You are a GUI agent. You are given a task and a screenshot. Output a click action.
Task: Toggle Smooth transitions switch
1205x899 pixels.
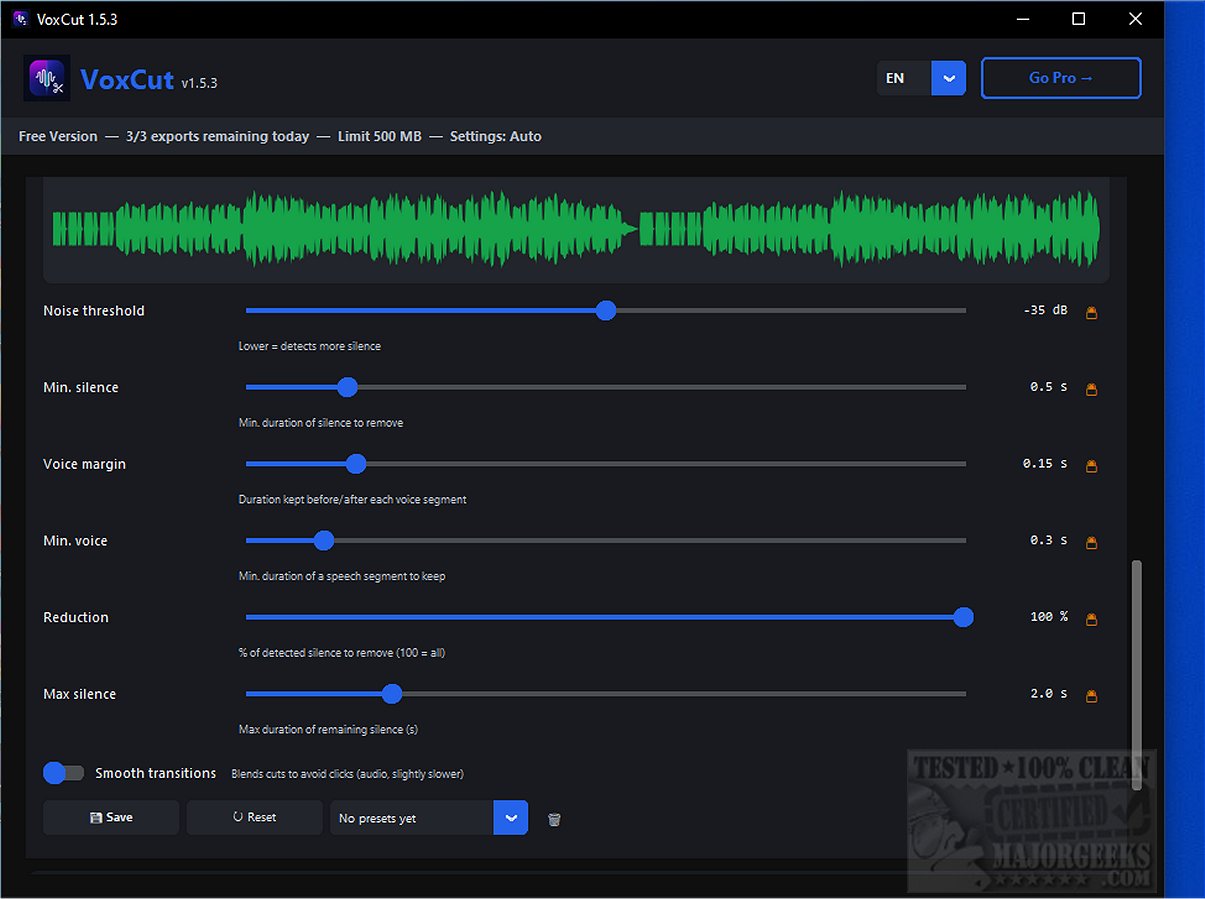point(64,773)
